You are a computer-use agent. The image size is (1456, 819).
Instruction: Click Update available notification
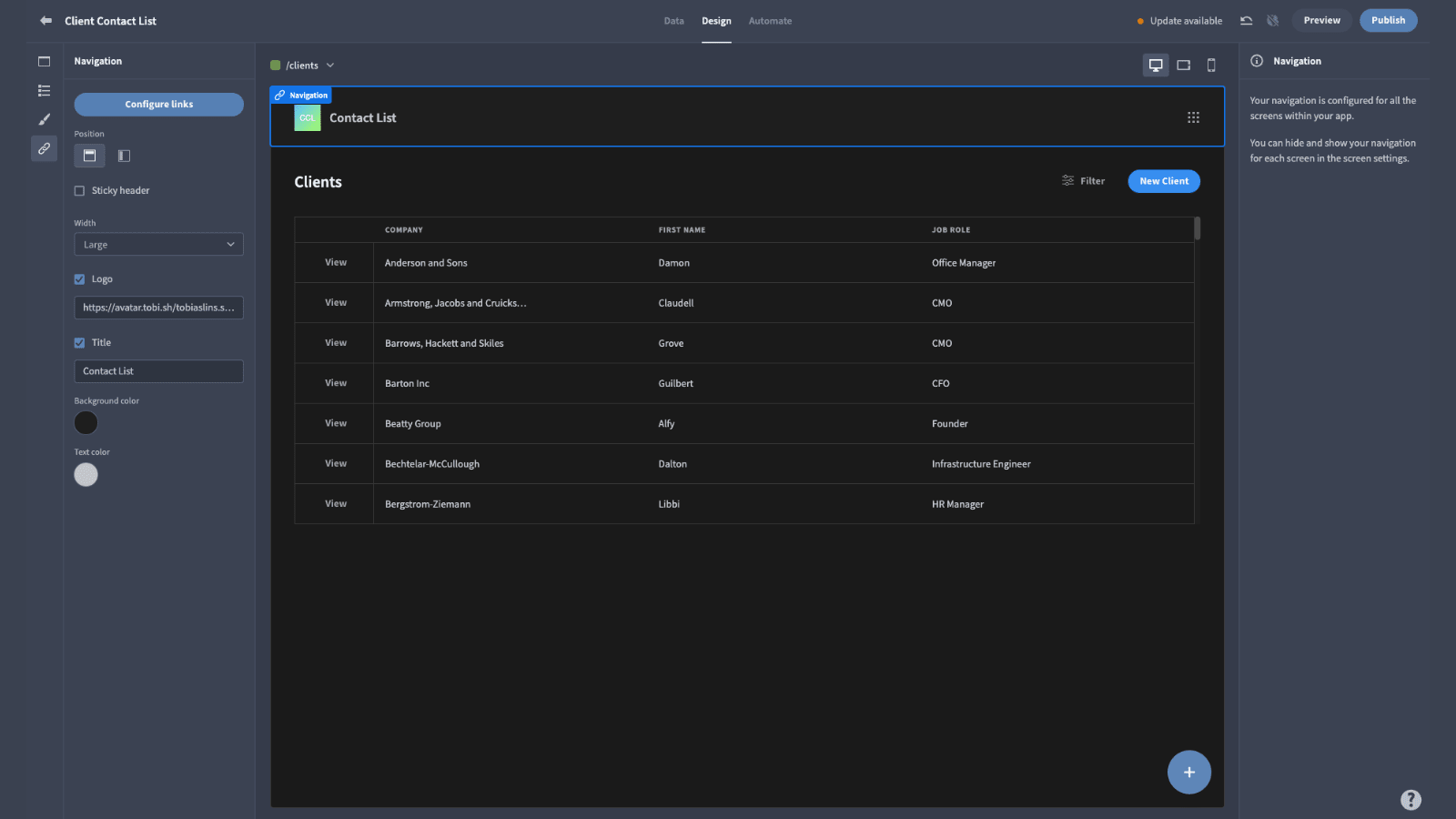coord(1179,21)
